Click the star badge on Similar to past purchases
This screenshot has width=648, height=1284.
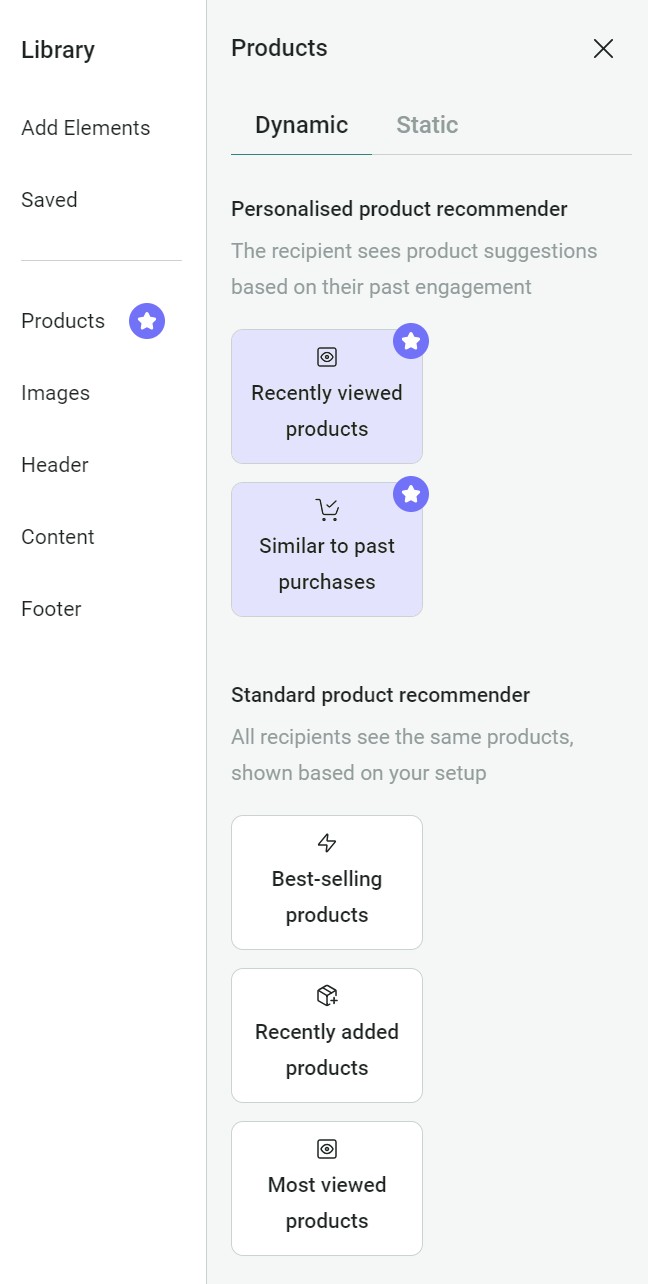(411, 494)
